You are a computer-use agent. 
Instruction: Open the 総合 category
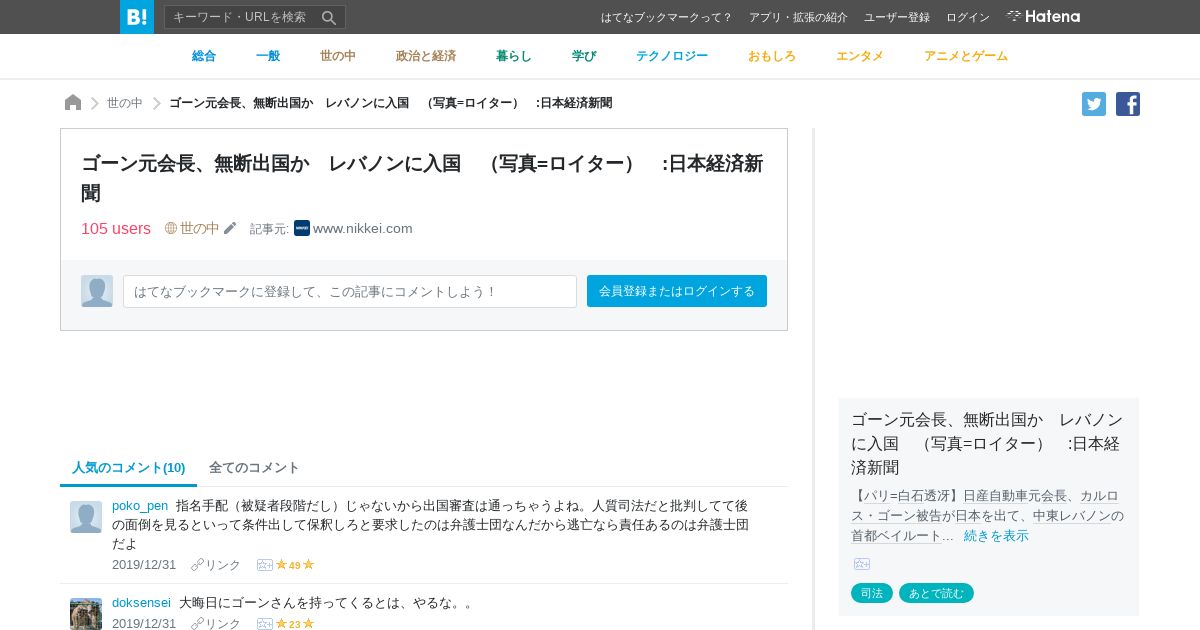click(x=204, y=56)
